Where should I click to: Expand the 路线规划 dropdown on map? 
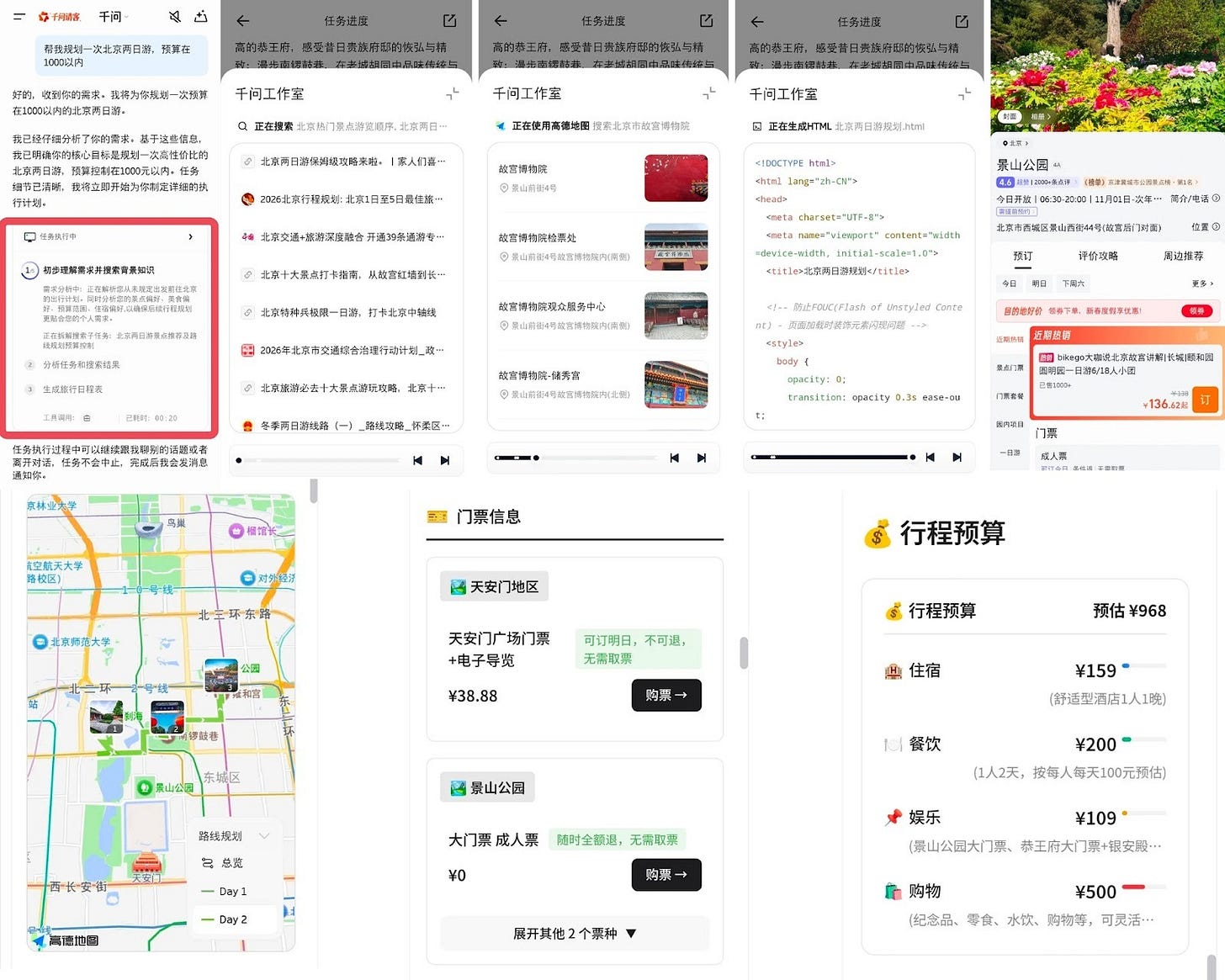[234, 835]
